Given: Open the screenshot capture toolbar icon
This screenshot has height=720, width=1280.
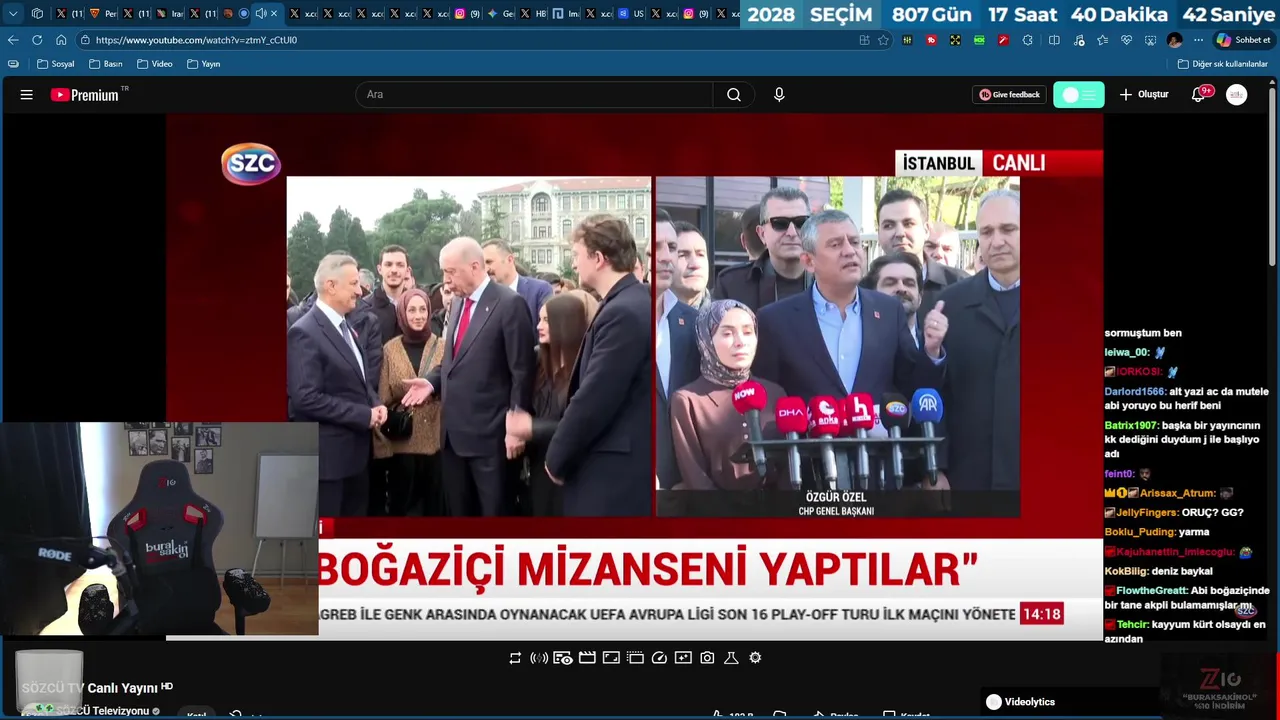Looking at the screenshot, I should click(1150, 40).
